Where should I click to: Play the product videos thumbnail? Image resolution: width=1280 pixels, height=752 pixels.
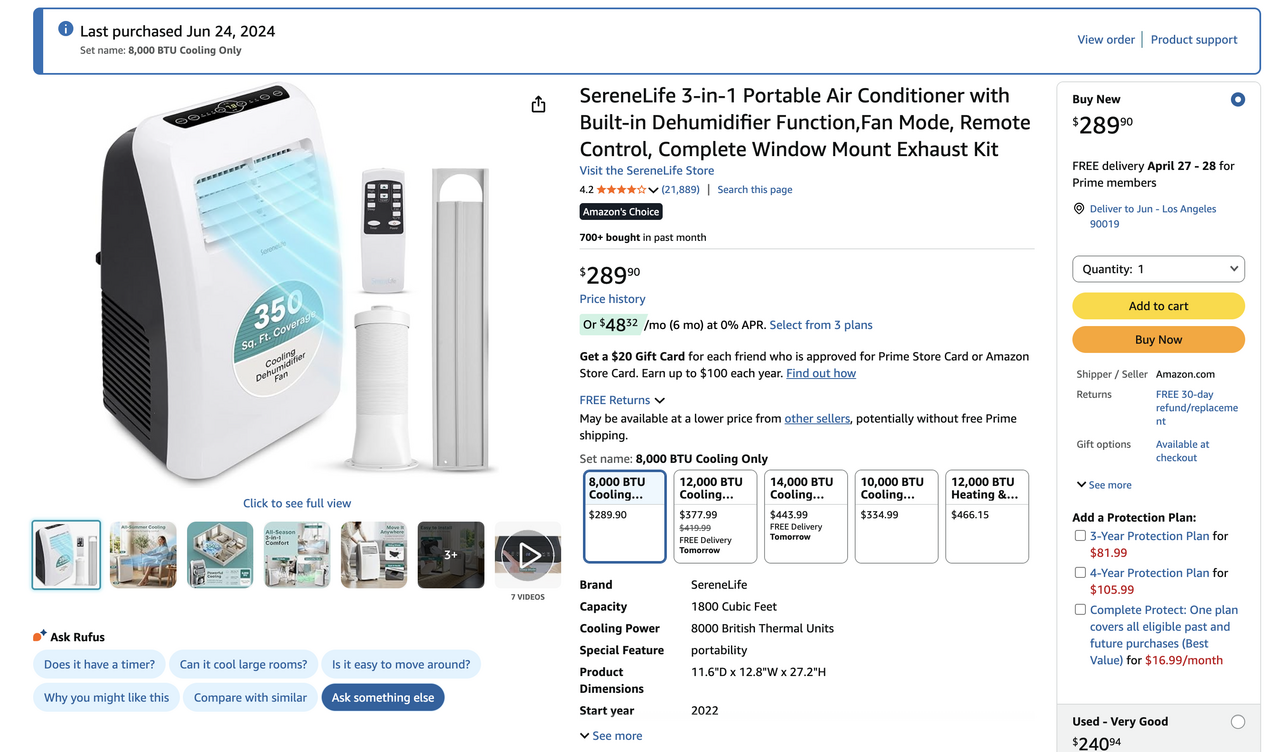point(528,554)
